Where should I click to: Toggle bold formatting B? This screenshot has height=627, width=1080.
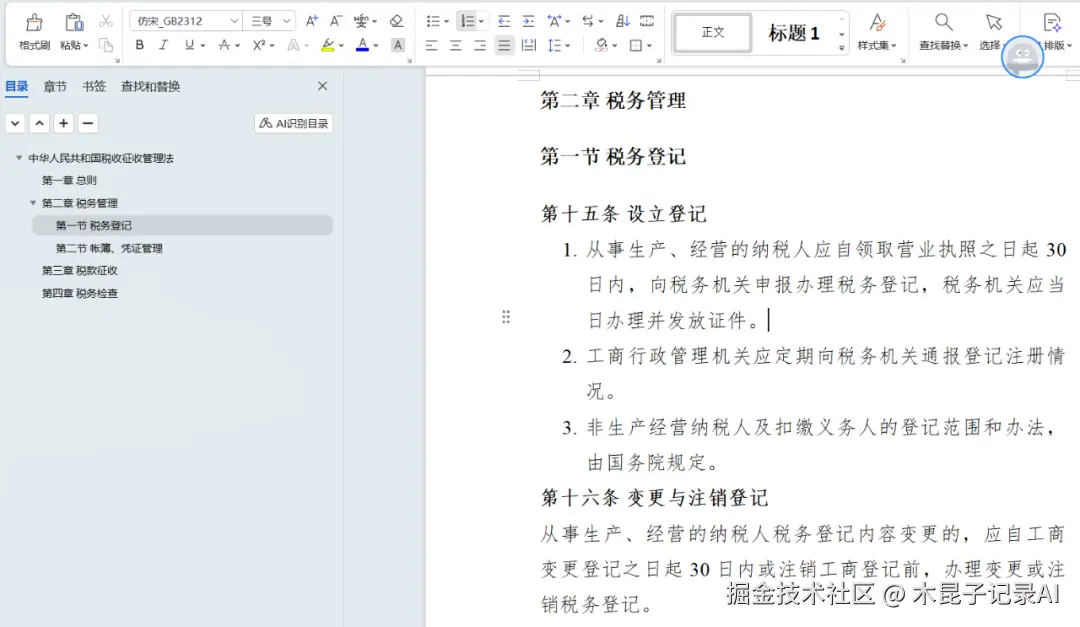(x=140, y=45)
